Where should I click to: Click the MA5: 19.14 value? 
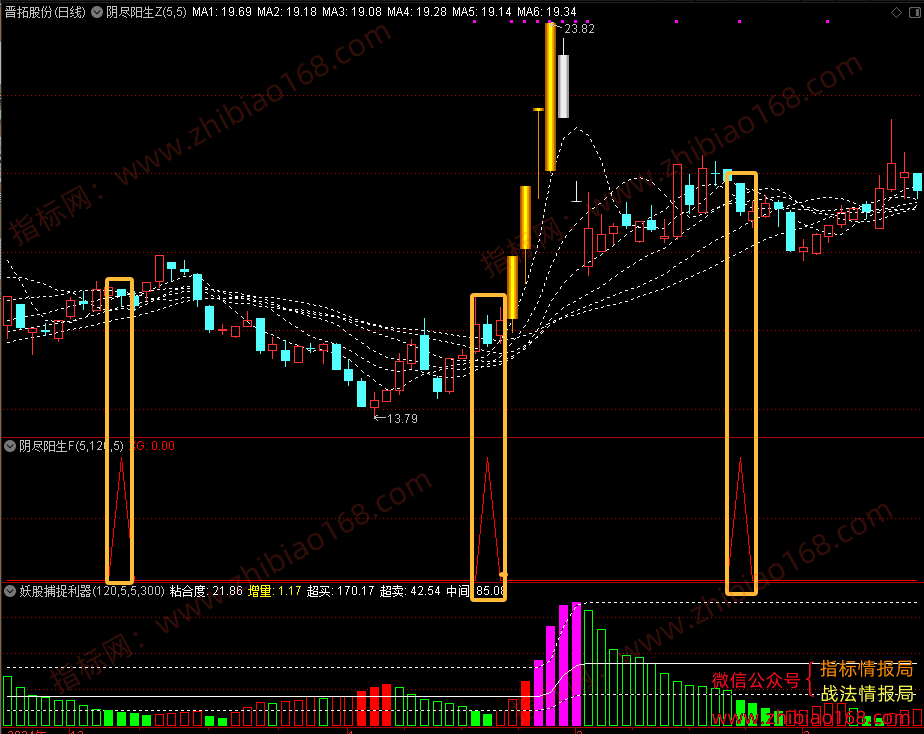(x=481, y=12)
